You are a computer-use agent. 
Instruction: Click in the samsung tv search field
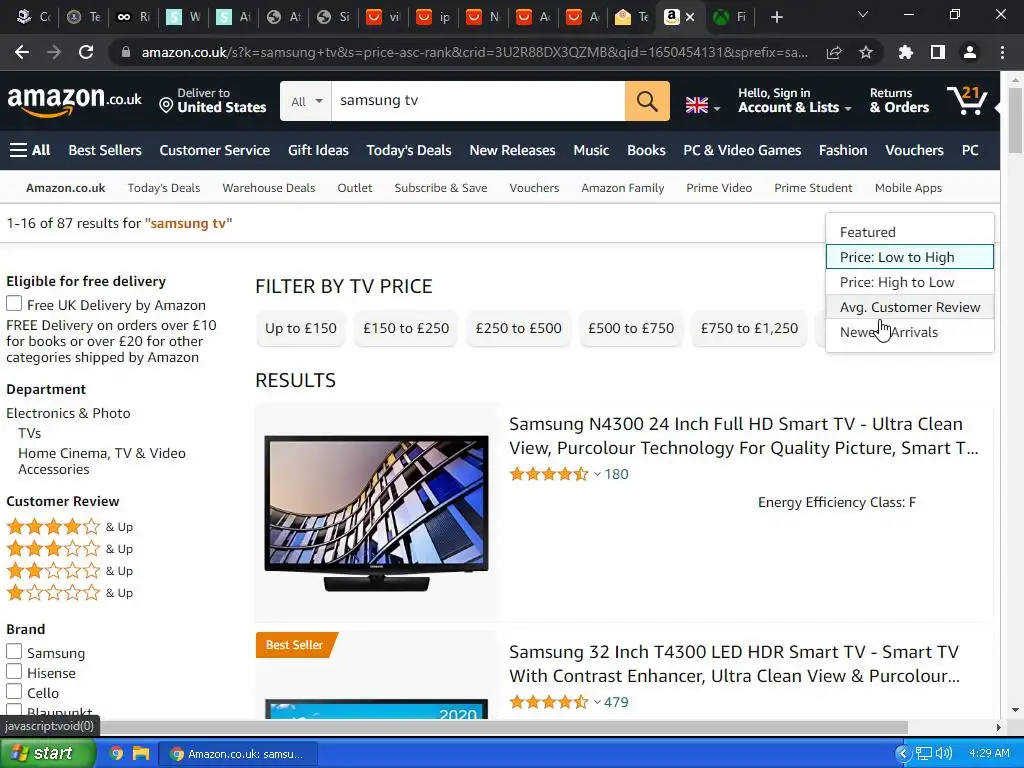pyautogui.click(x=478, y=101)
